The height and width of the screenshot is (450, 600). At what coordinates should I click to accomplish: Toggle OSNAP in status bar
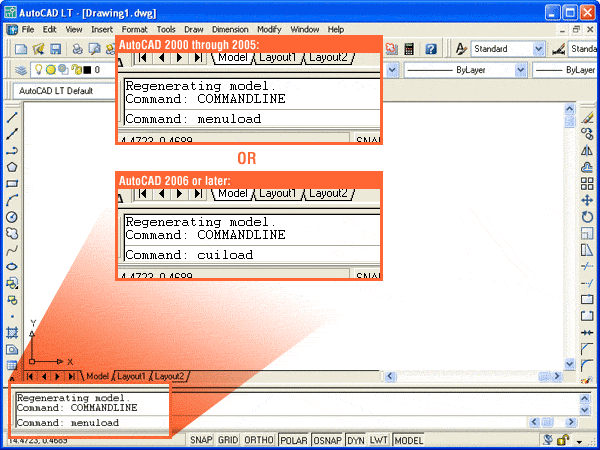pos(325,440)
